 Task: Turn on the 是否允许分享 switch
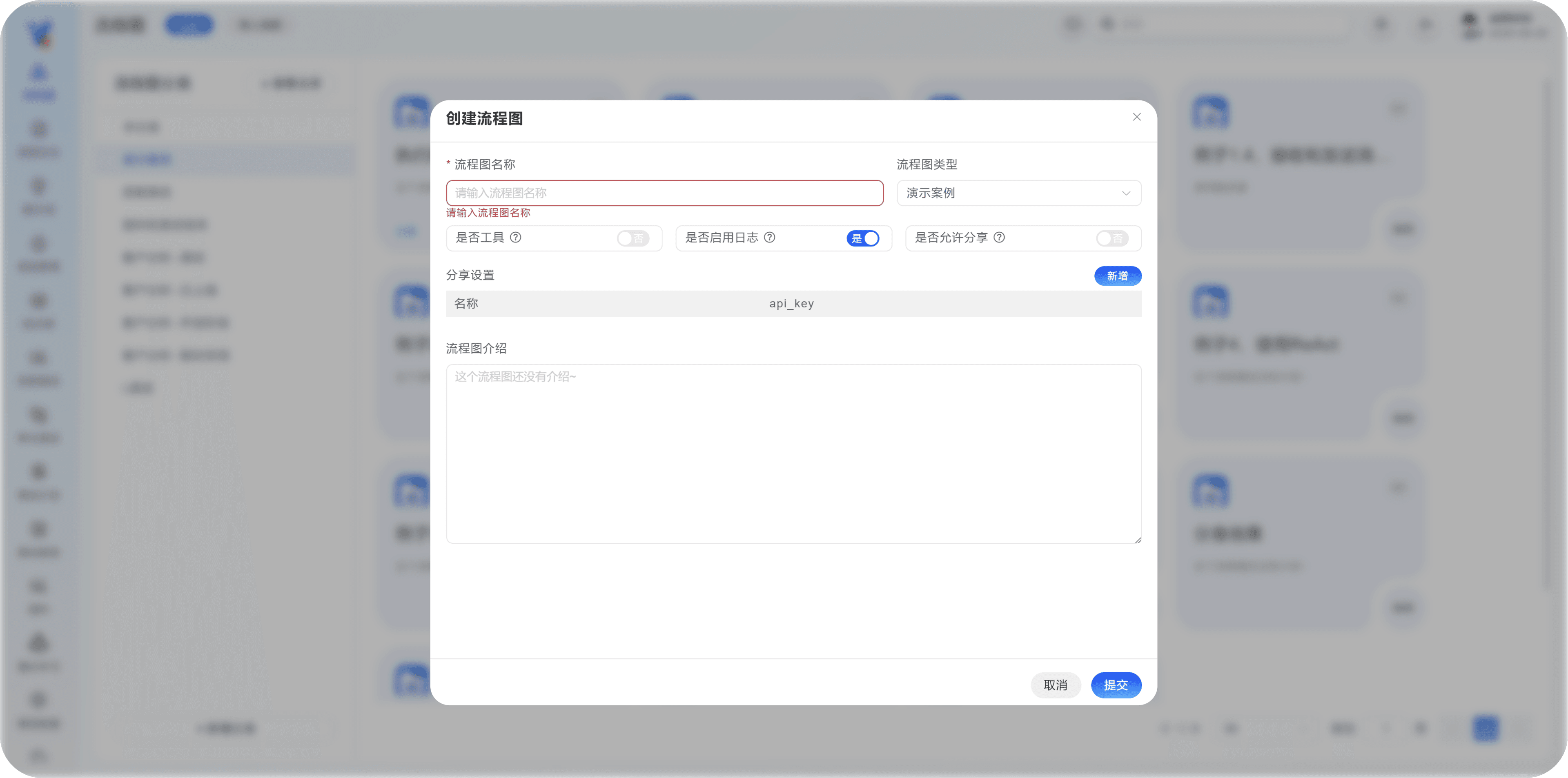[x=1111, y=238]
